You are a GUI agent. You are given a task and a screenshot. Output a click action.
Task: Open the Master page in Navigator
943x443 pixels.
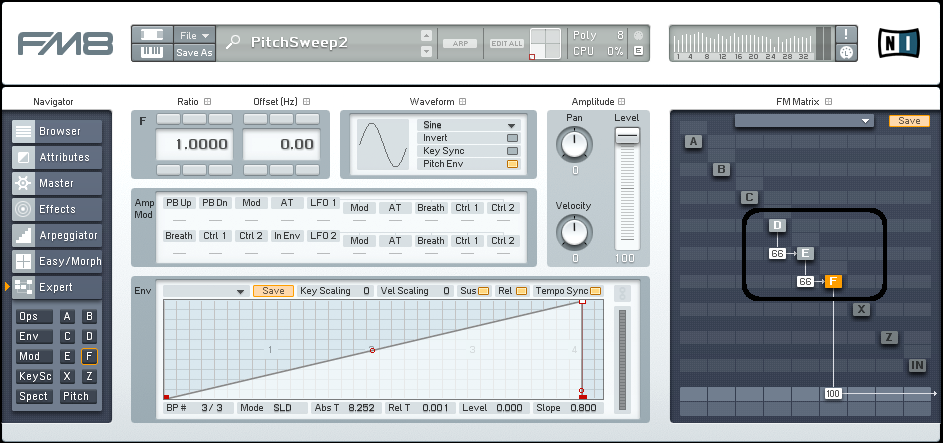point(57,183)
